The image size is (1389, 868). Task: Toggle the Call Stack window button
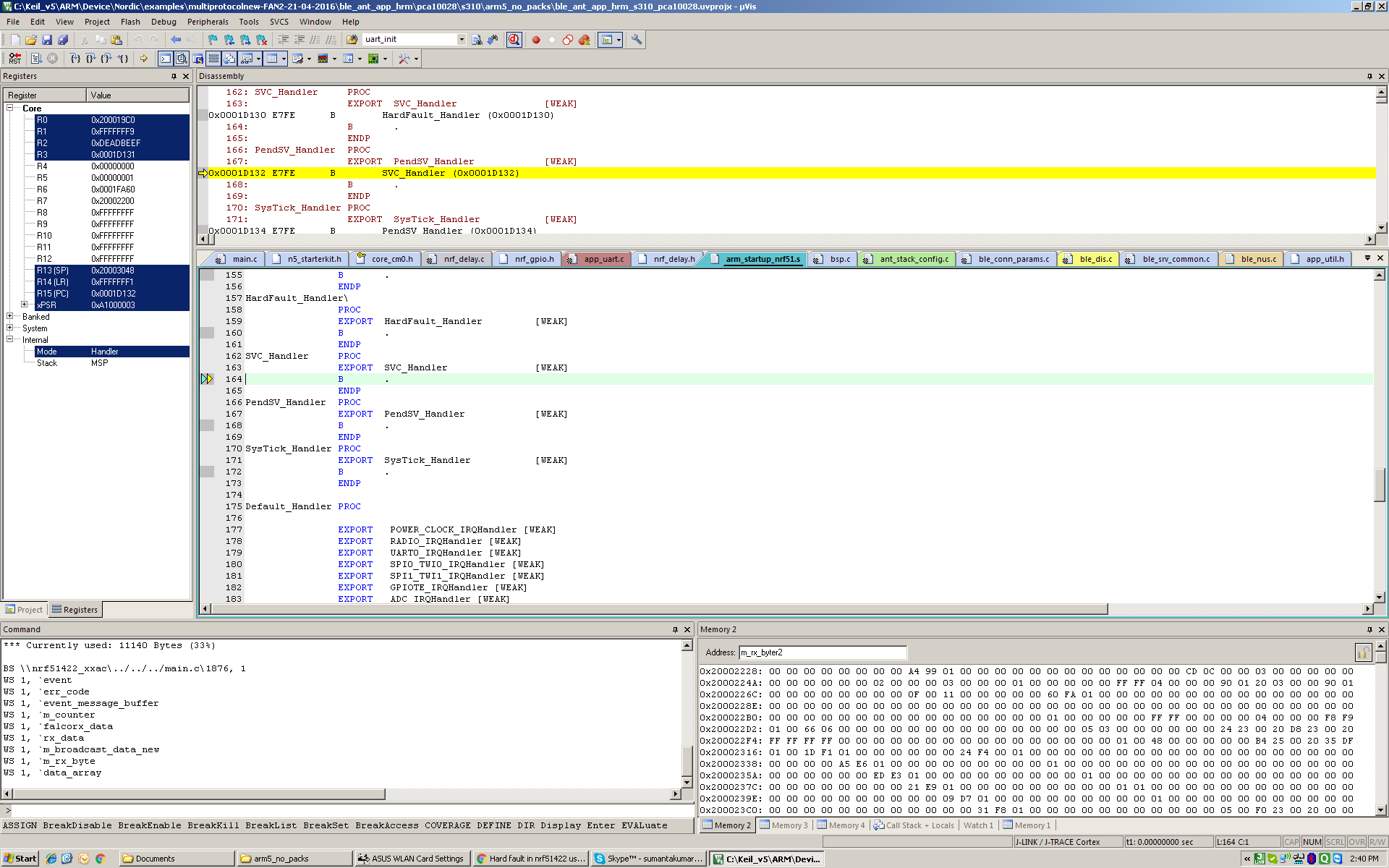coord(229,59)
